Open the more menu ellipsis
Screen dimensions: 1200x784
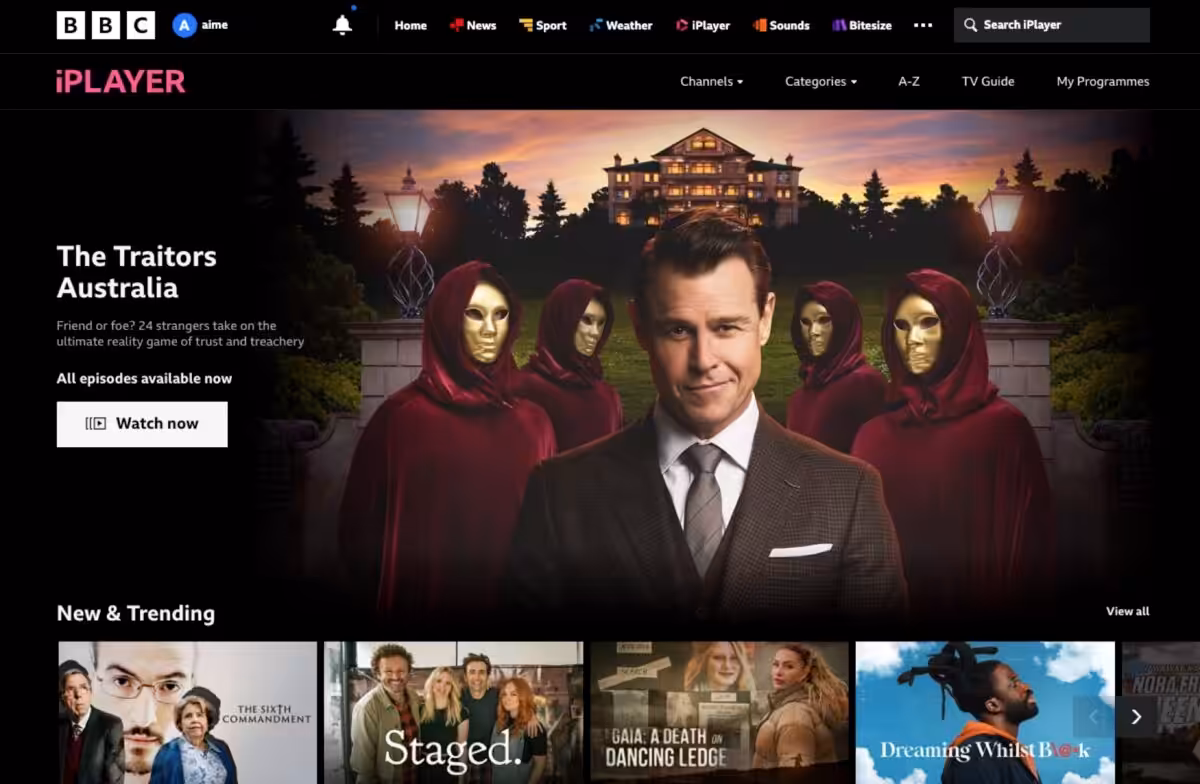[923, 25]
